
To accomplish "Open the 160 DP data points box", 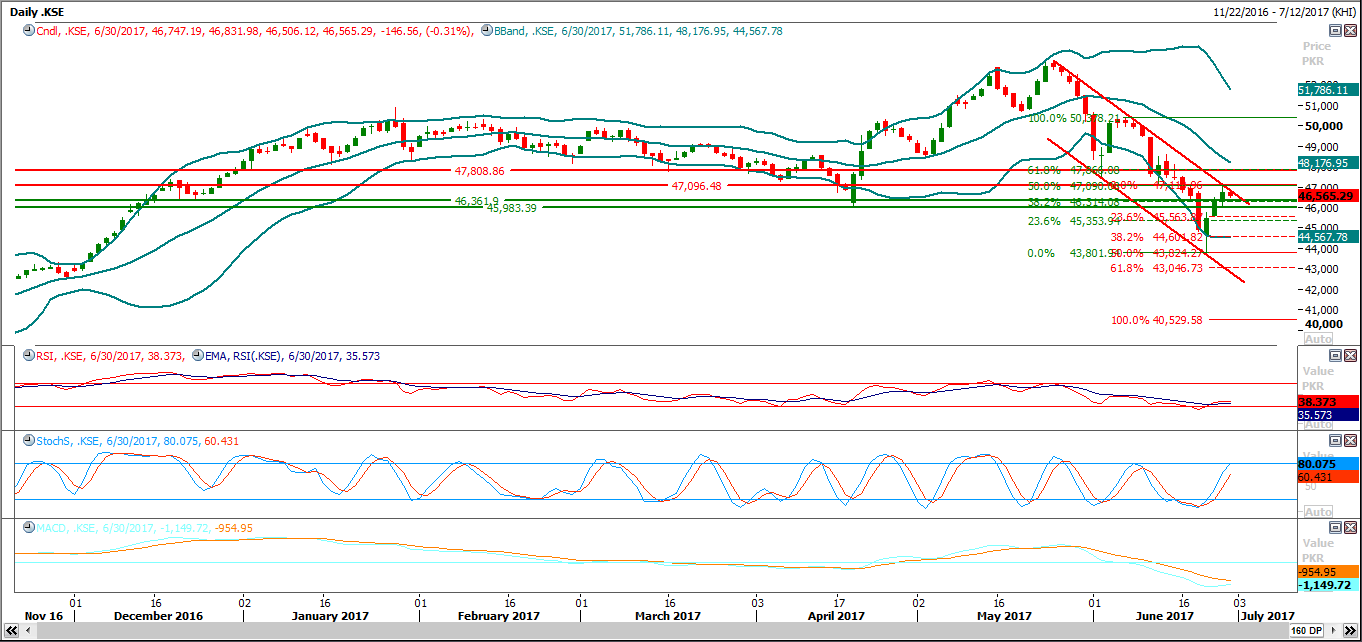I will (1307, 631).
